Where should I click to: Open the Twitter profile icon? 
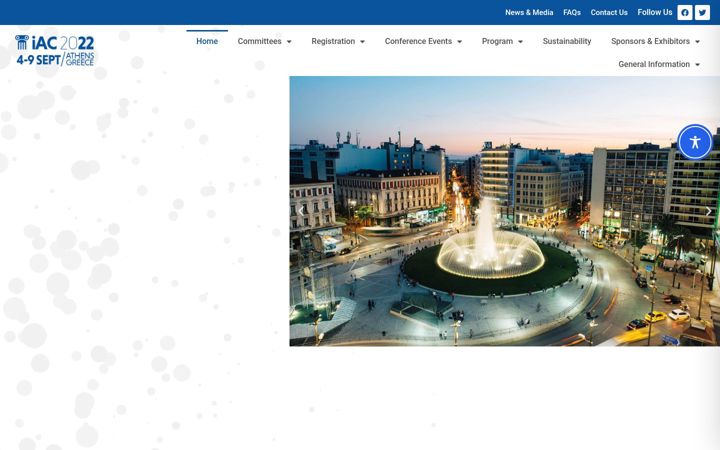702,12
